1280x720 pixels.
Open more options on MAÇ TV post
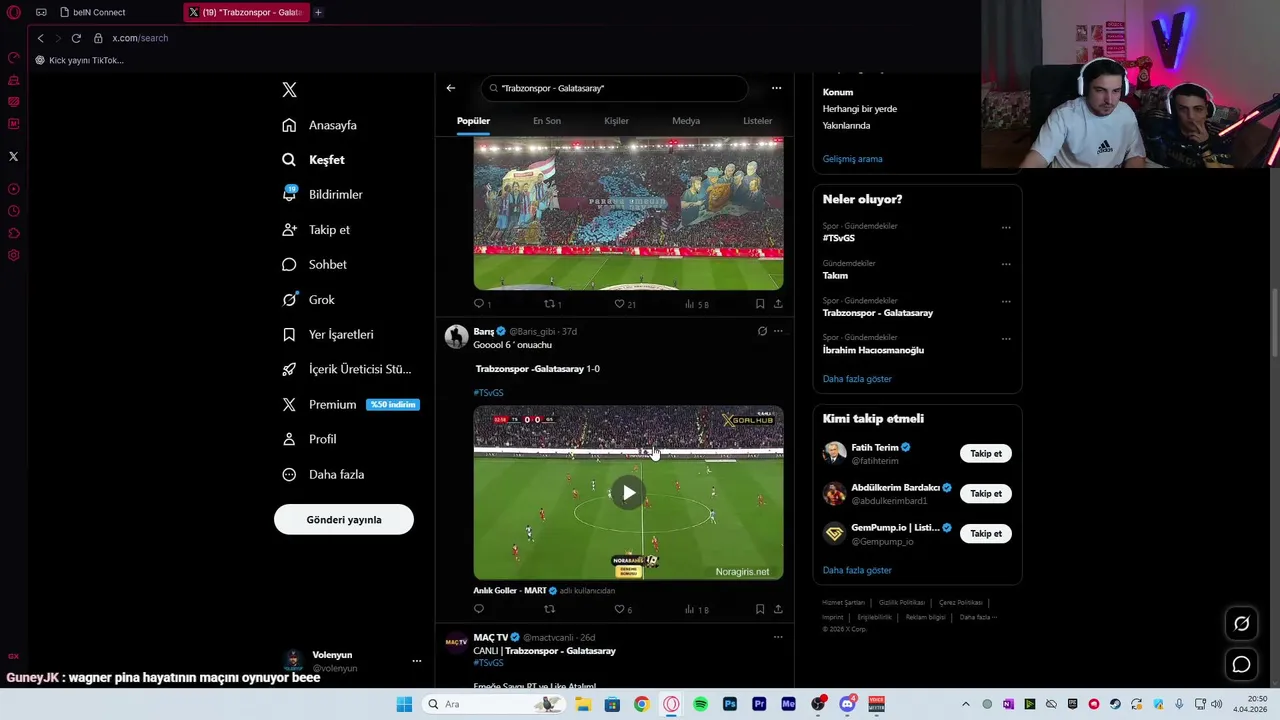[x=778, y=637]
